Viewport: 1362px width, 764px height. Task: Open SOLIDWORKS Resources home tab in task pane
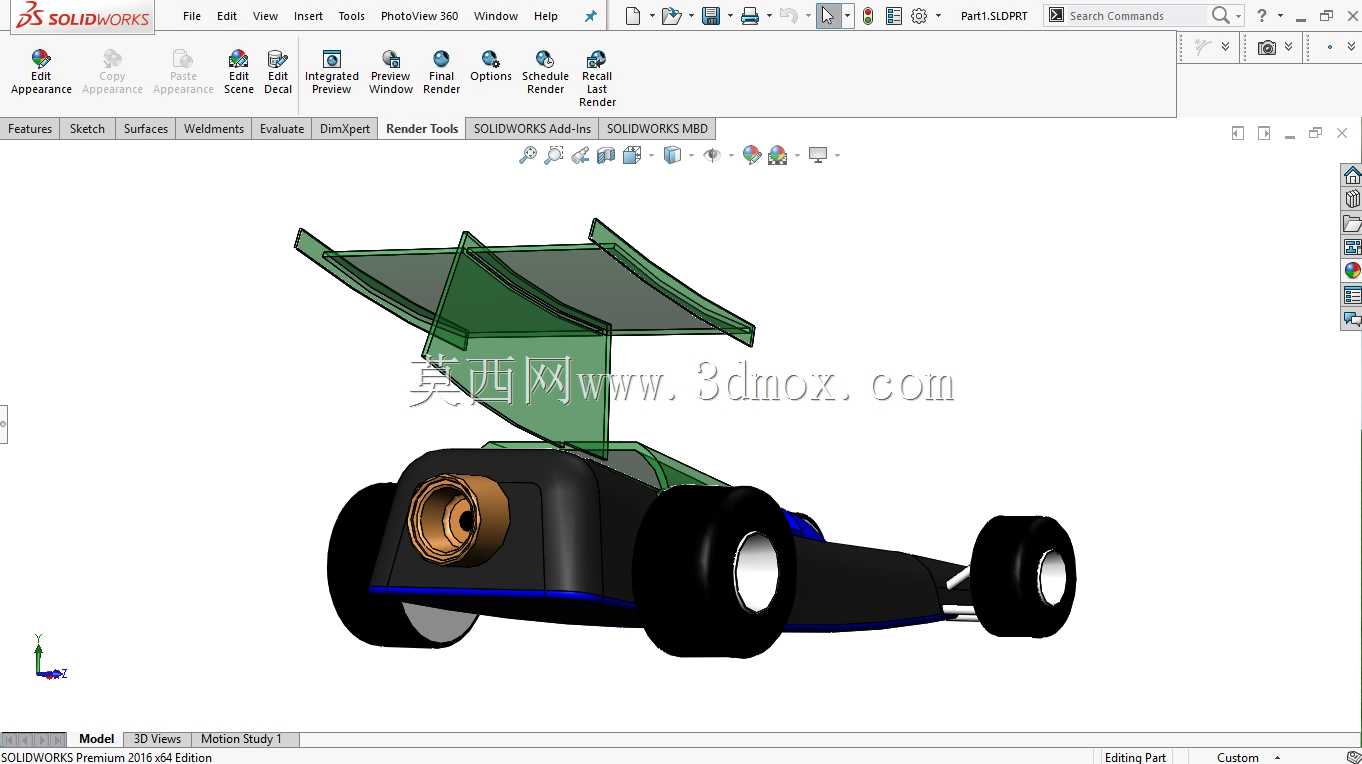1352,175
